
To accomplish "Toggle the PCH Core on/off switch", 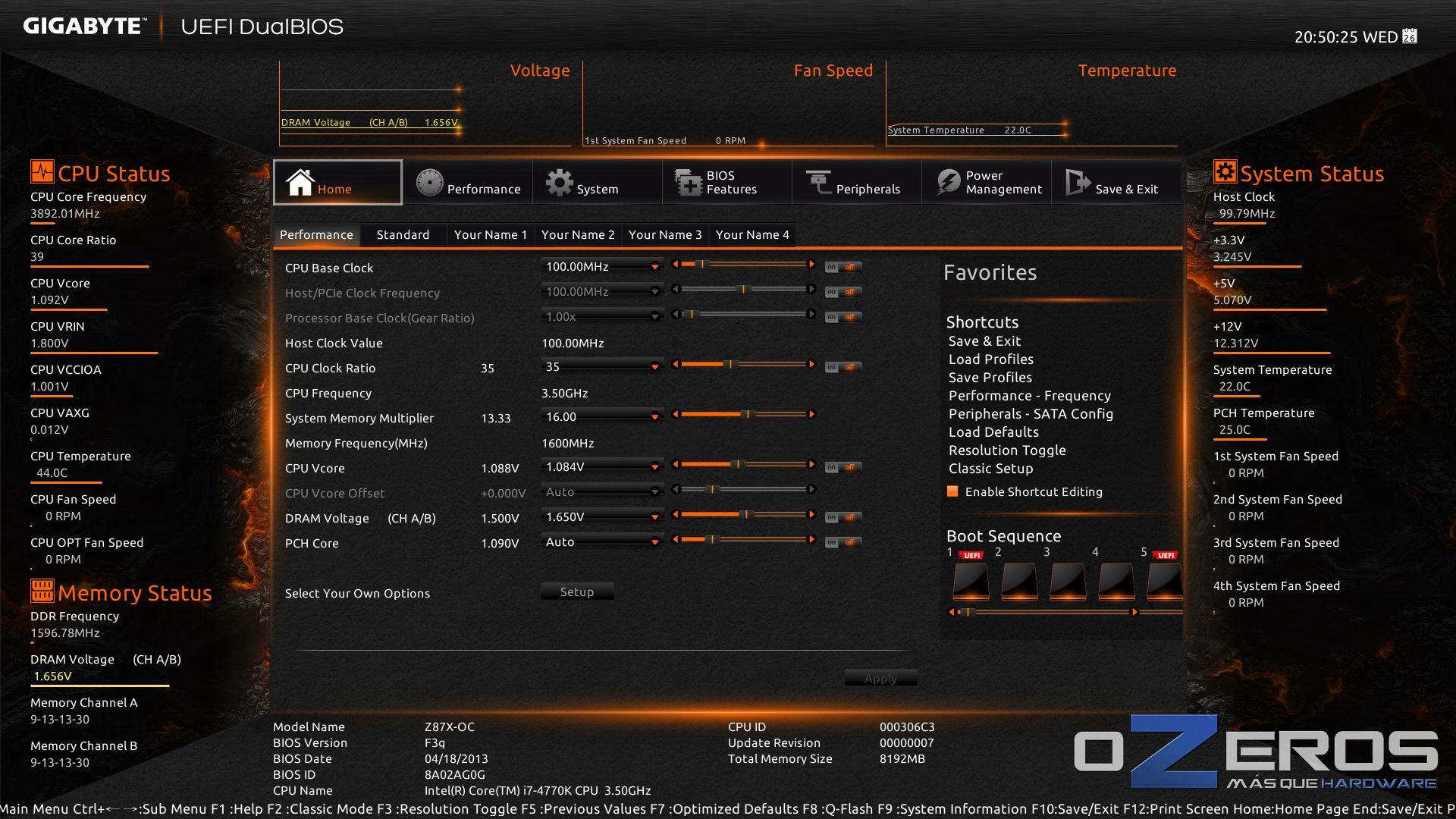I will pos(843,542).
